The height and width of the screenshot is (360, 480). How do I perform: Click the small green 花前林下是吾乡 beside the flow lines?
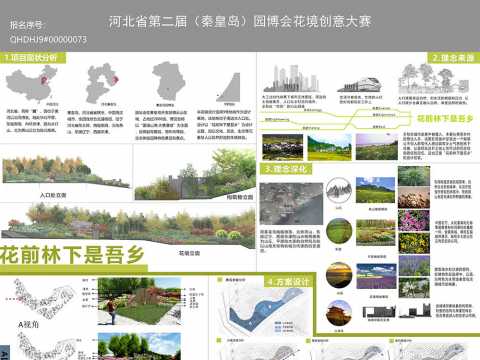click(445, 118)
